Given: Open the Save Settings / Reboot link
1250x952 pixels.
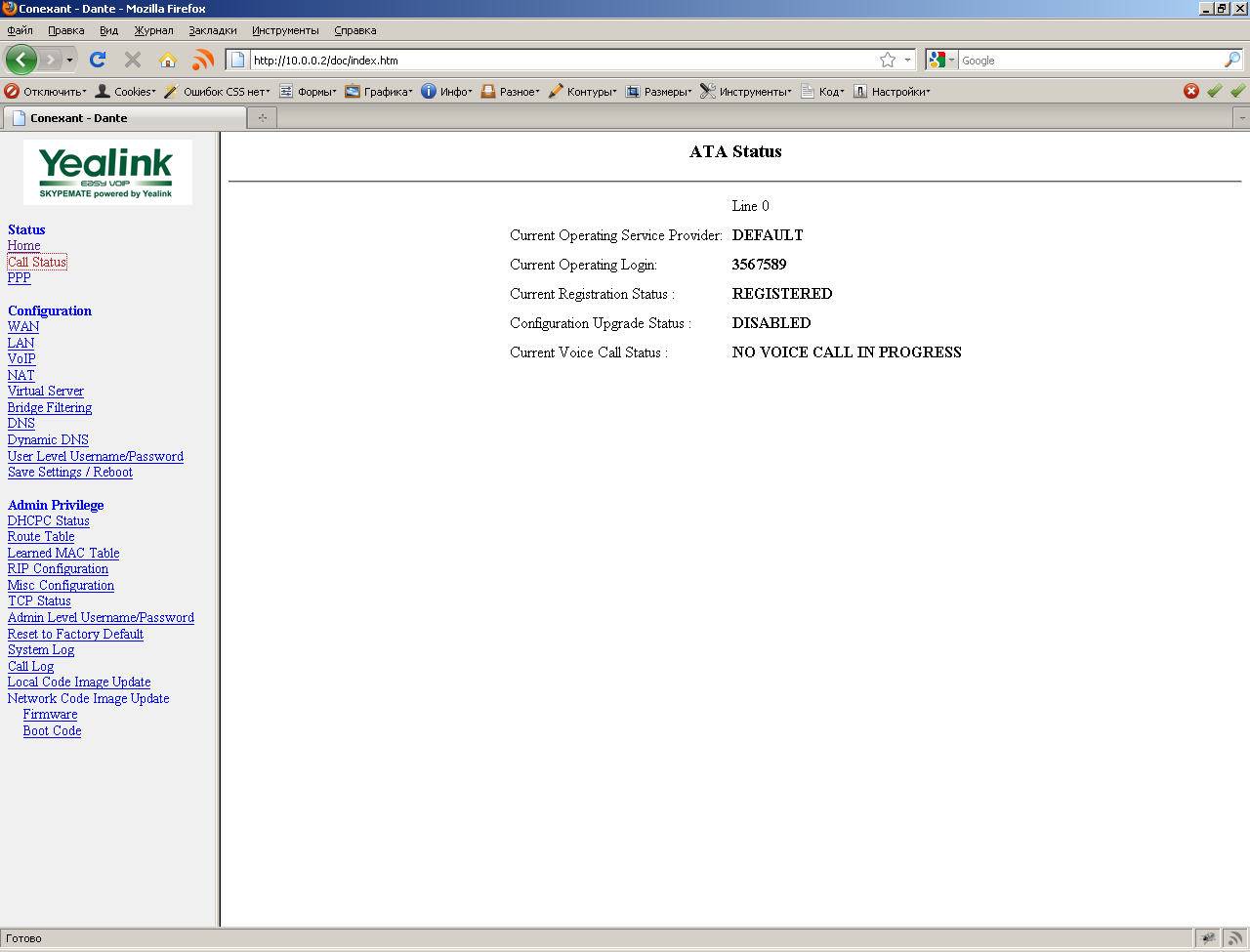Looking at the screenshot, I should point(70,473).
